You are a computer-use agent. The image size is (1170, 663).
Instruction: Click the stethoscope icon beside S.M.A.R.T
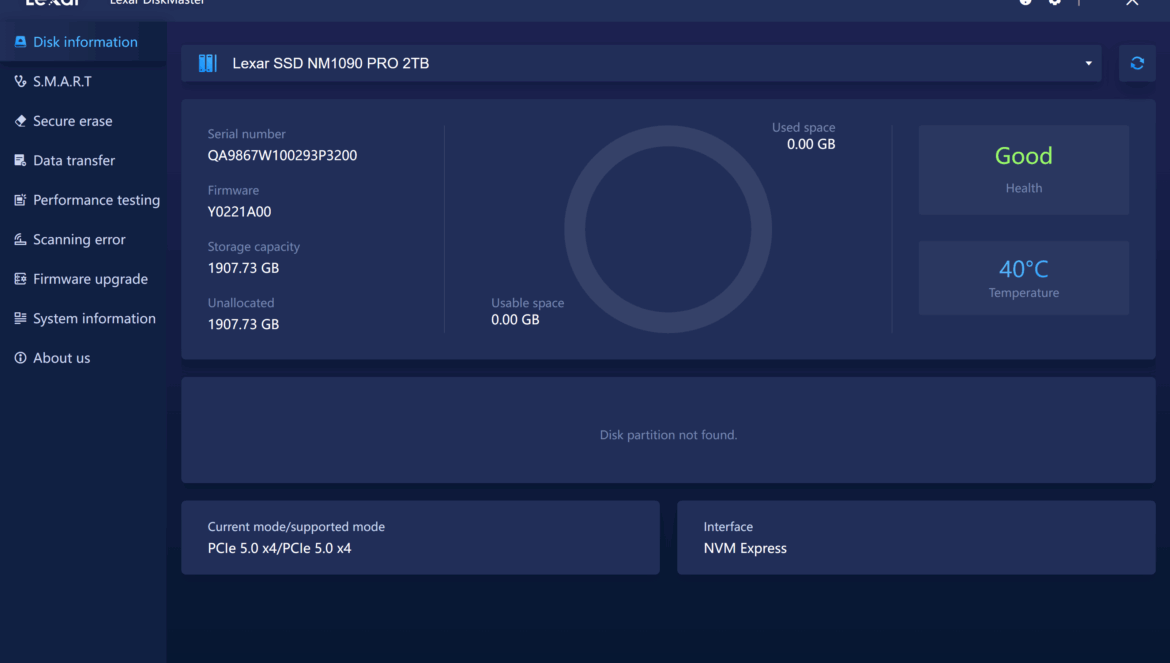pos(20,81)
